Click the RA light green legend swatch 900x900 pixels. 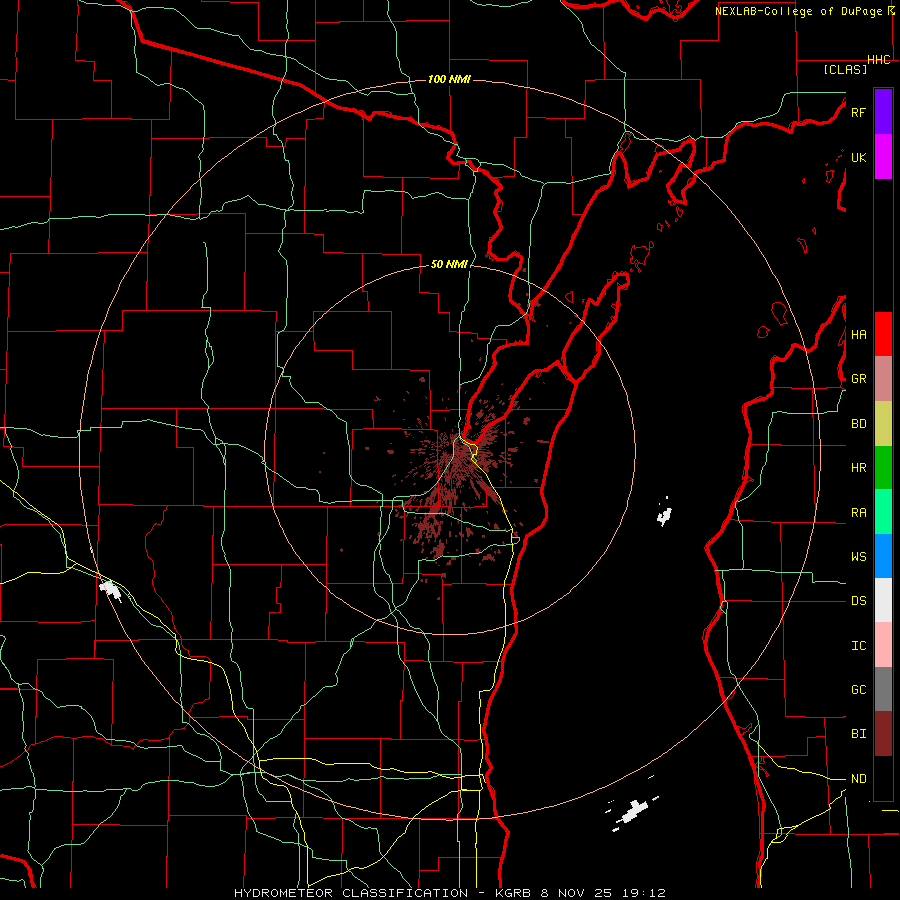click(883, 512)
